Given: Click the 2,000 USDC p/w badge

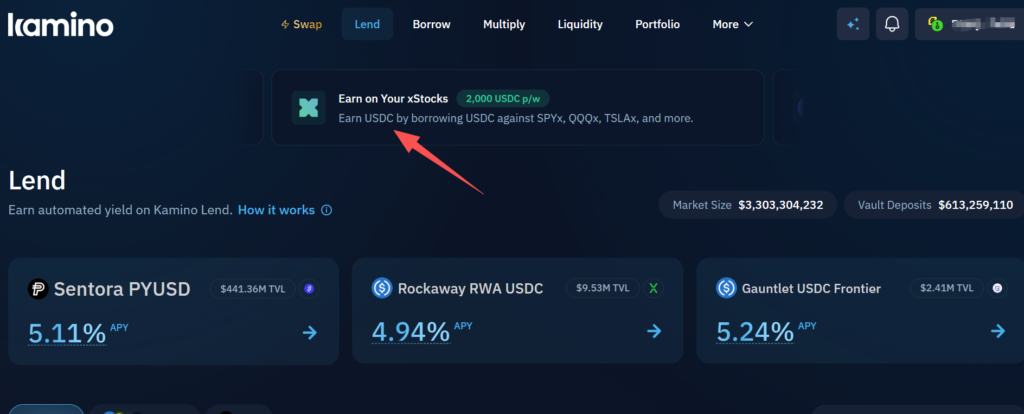Looking at the screenshot, I should [503, 99].
